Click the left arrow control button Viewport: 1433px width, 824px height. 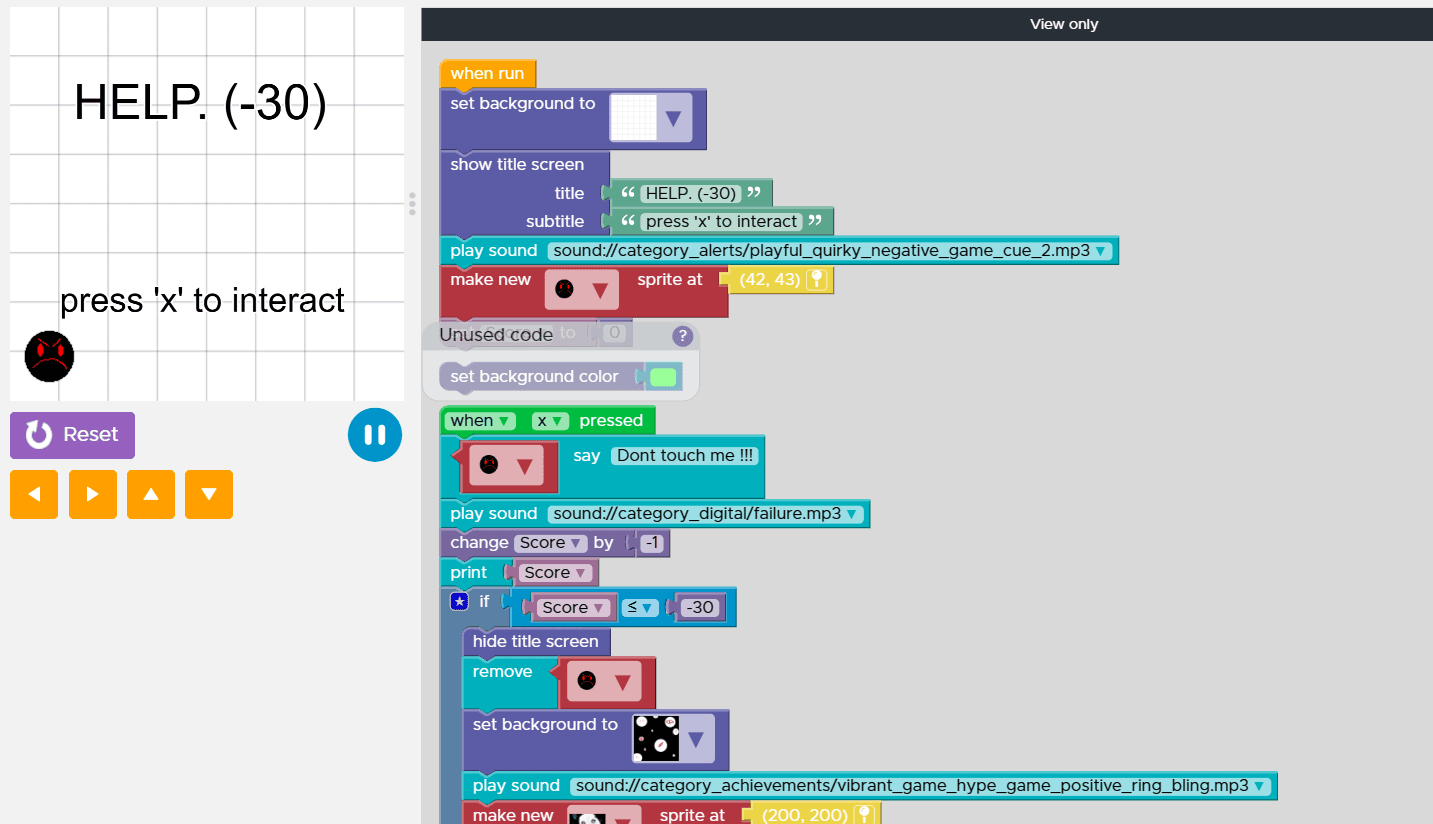[x=34, y=494]
